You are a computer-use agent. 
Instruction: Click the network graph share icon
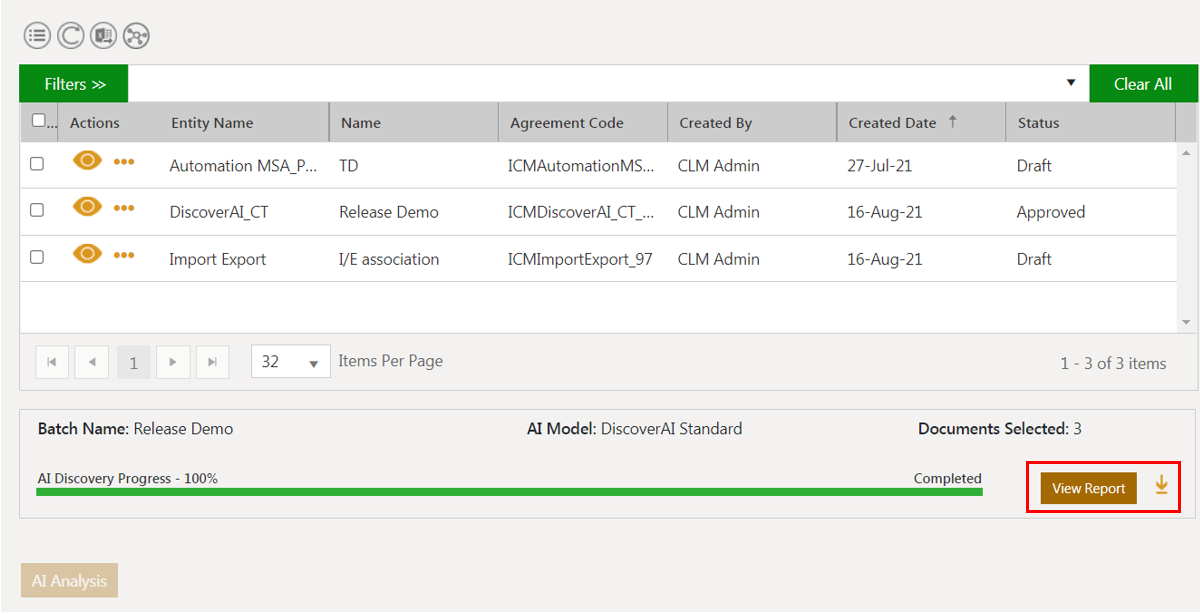(x=135, y=36)
